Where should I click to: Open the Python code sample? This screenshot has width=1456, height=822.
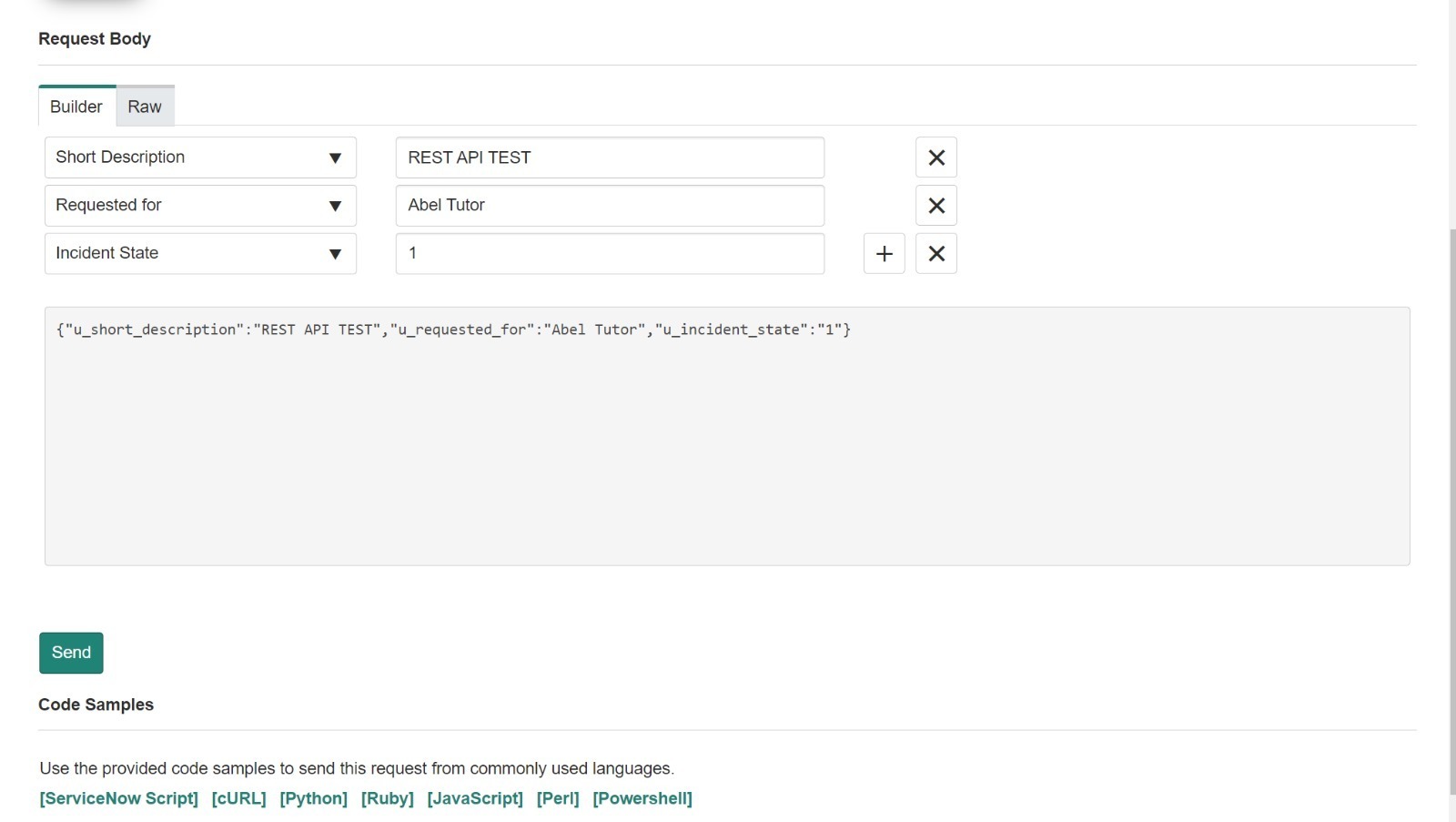click(x=314, y=798)
